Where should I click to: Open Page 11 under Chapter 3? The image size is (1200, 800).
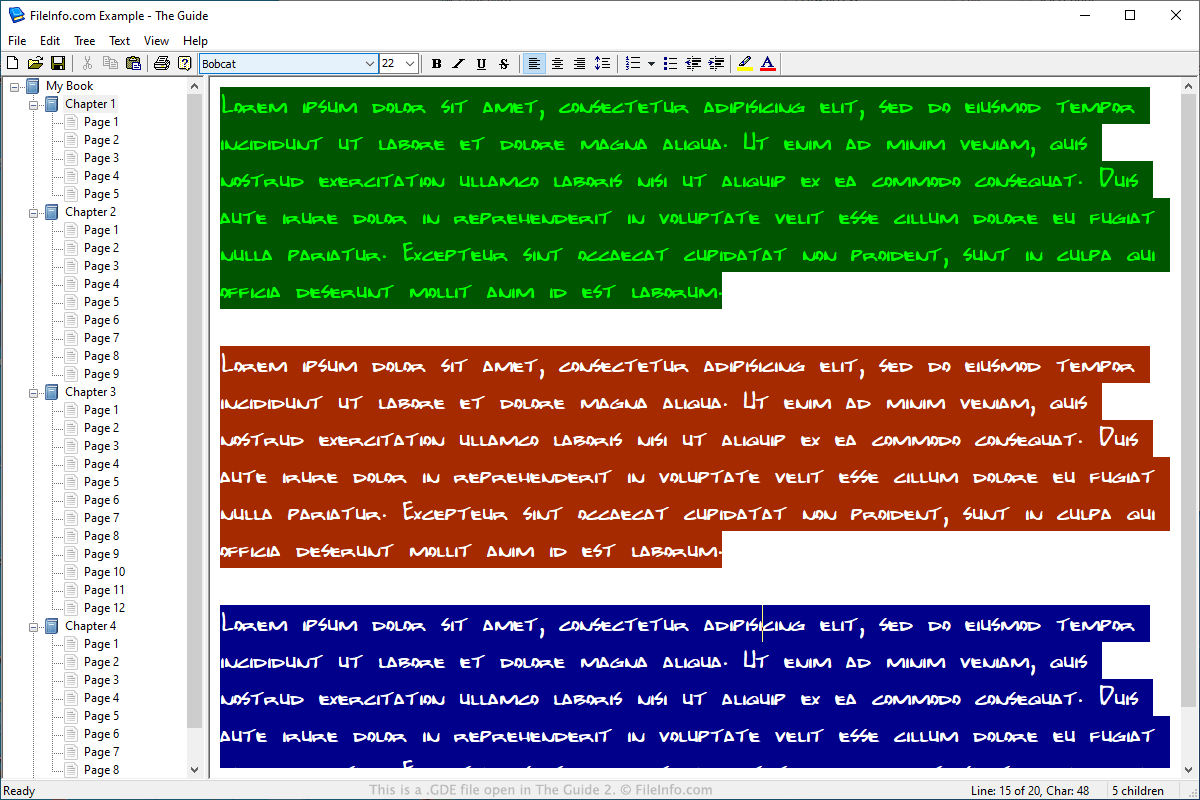coord(105,590)
